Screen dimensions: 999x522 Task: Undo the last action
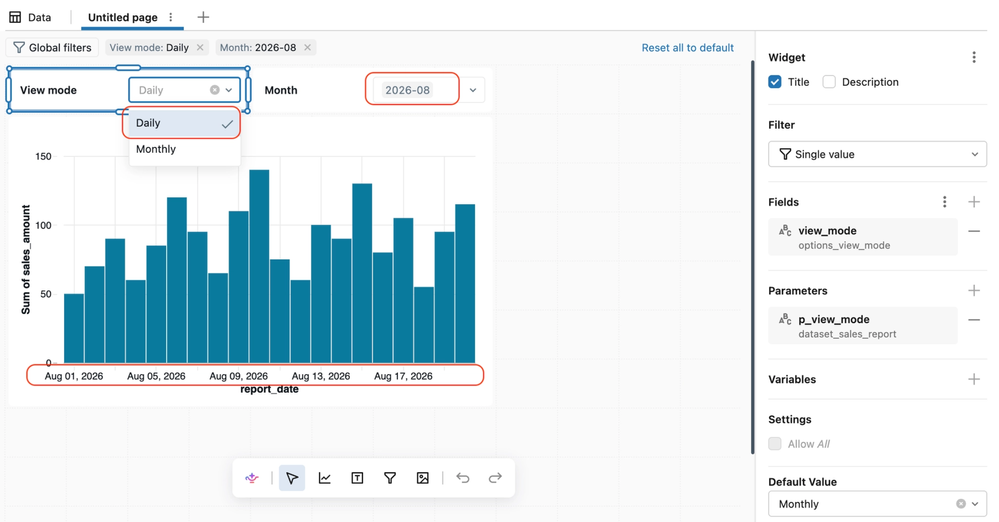coord(463,478)
